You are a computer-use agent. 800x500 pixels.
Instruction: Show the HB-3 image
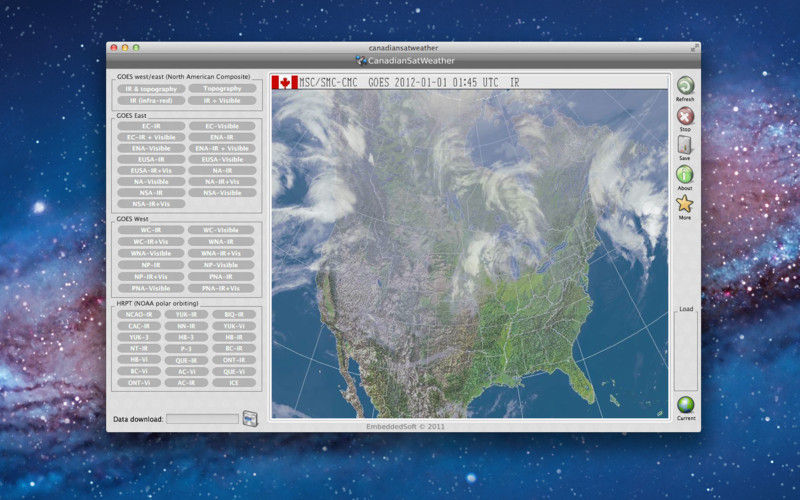click(186, 337)
